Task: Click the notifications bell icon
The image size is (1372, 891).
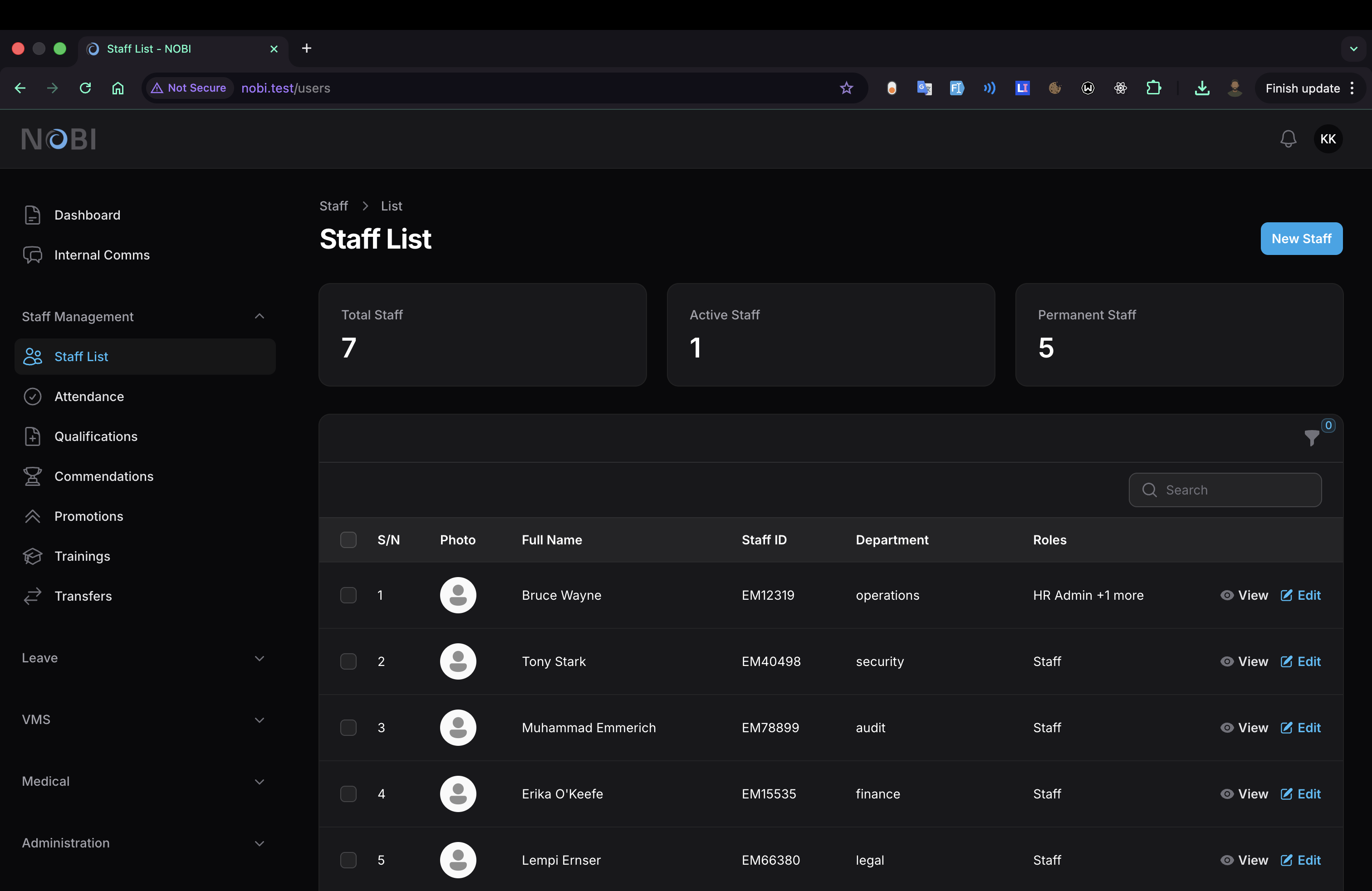Action: coord(1288,139)
